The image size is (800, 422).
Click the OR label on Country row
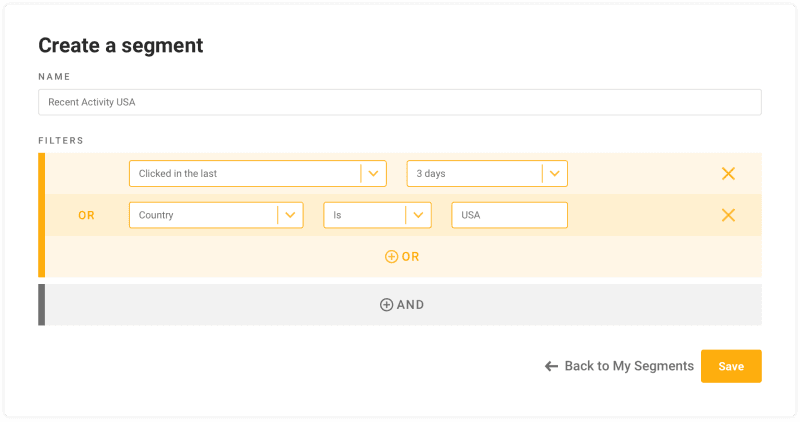pos(87,215)
